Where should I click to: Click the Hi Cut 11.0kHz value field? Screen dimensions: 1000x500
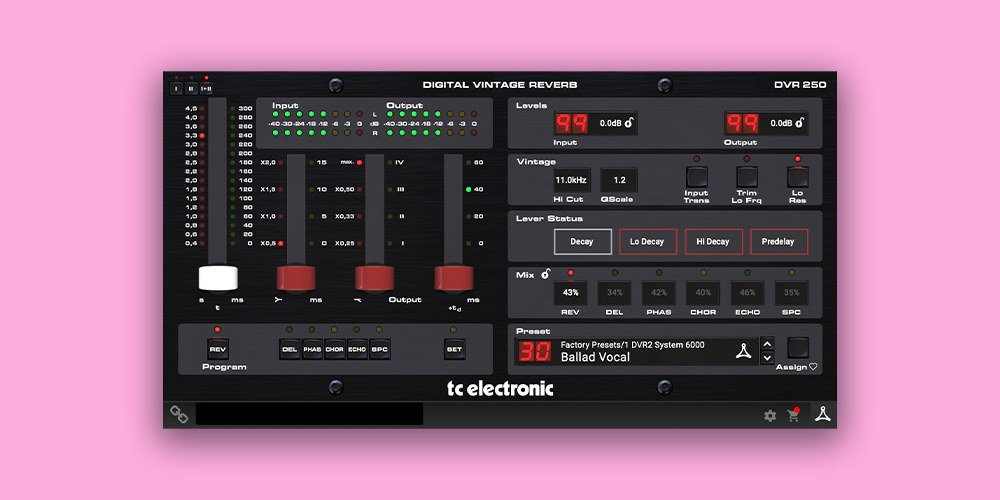click(x=572, y=180)
